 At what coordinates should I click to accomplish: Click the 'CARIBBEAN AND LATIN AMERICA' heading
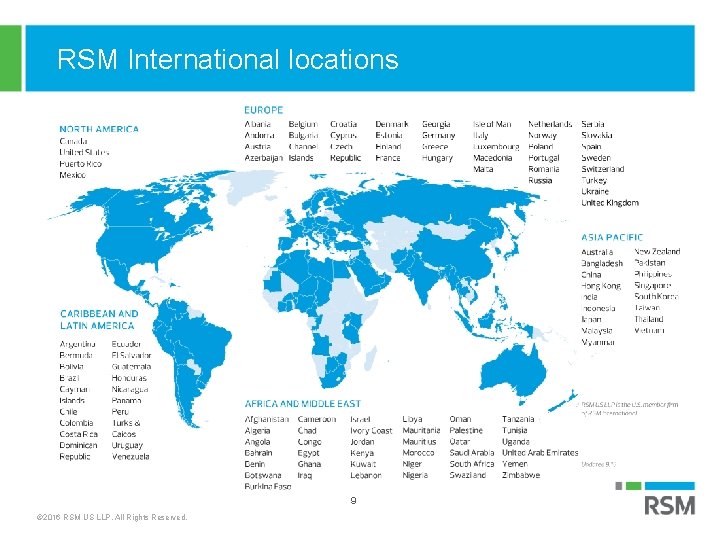pos(99,320)
